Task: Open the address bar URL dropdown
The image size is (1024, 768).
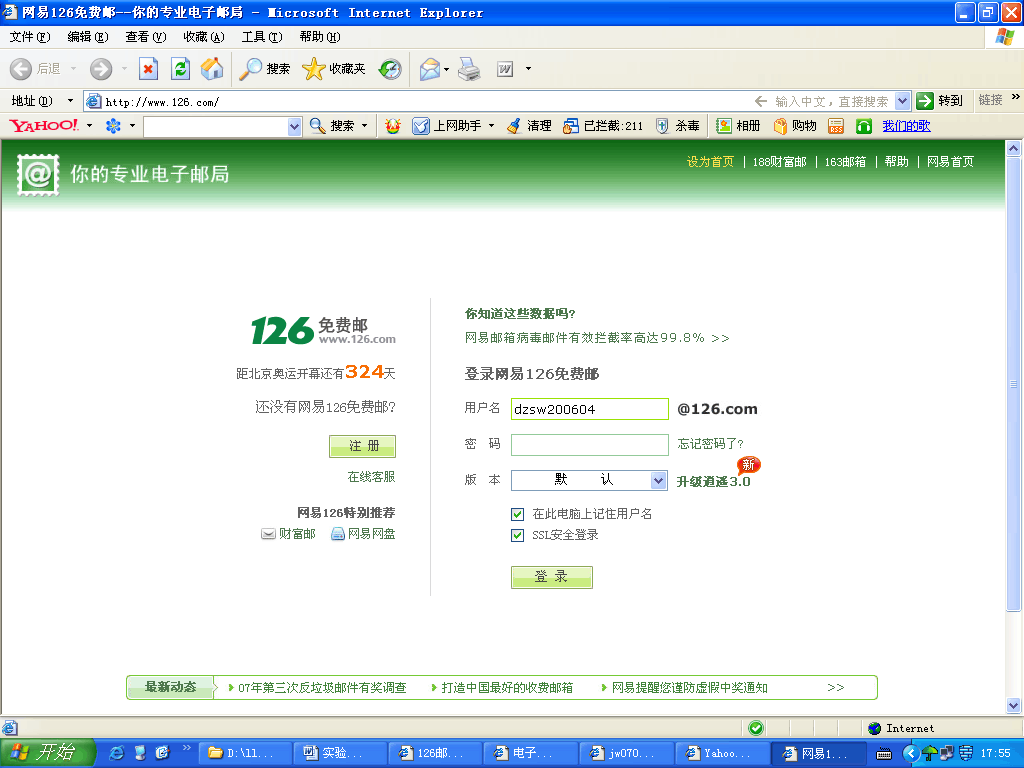Action: tap(902, 101)
